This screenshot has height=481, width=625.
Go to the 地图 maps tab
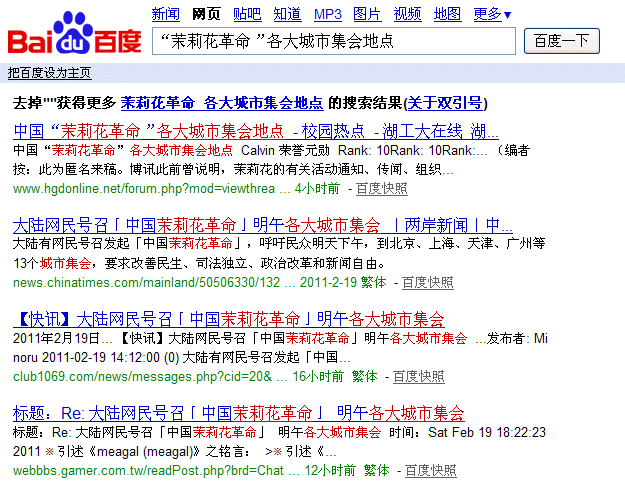447,14
